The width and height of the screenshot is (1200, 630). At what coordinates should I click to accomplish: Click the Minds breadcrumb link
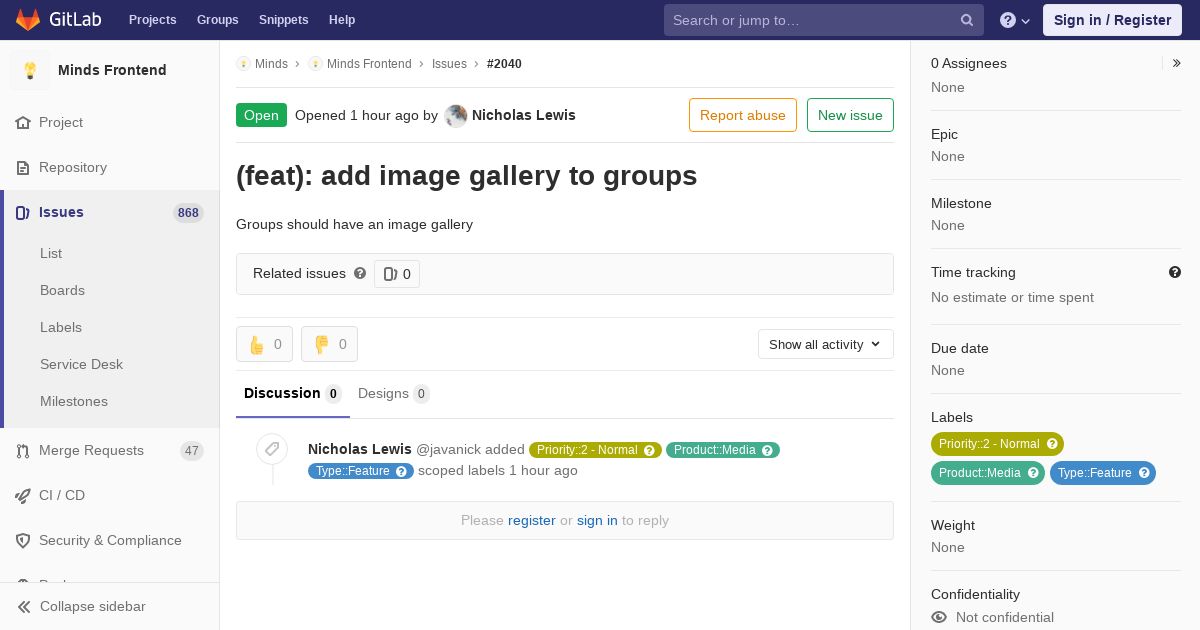271,64
